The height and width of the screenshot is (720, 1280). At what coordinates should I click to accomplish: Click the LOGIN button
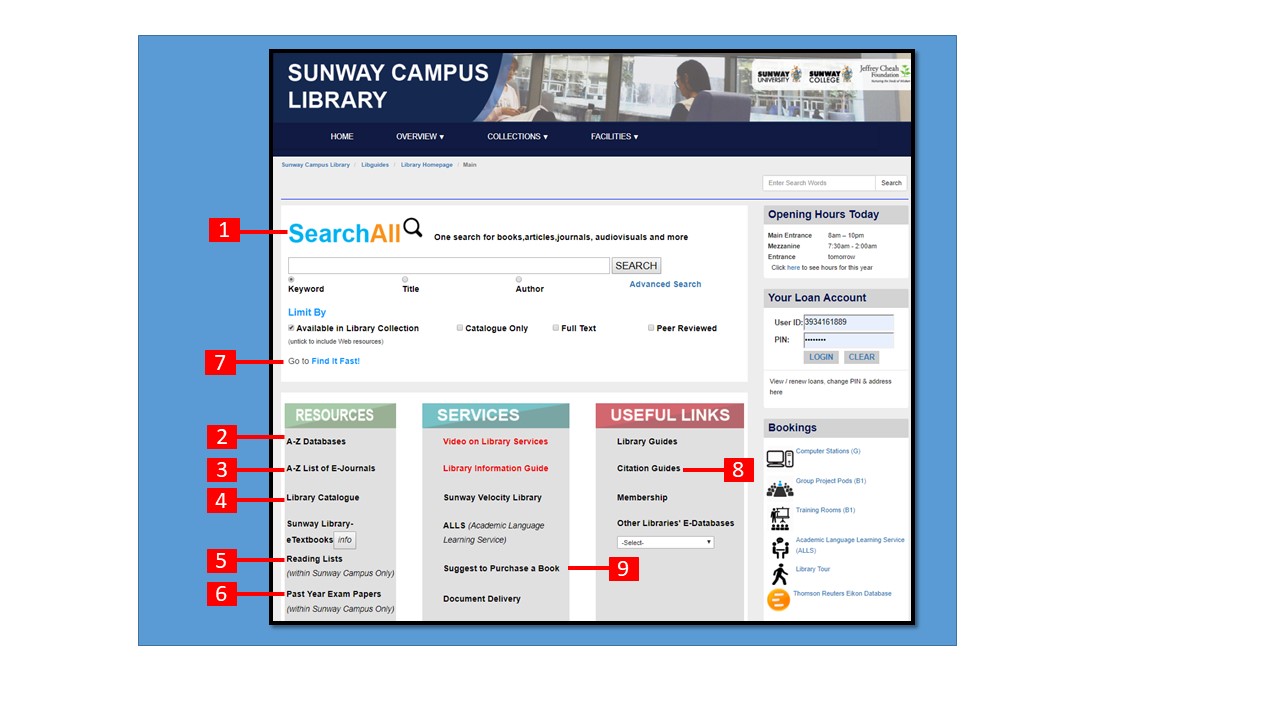coord(821,357)
